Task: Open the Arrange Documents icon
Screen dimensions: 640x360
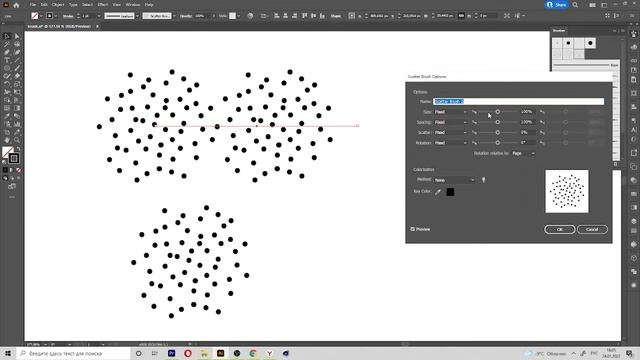Action: click(592, 5)
